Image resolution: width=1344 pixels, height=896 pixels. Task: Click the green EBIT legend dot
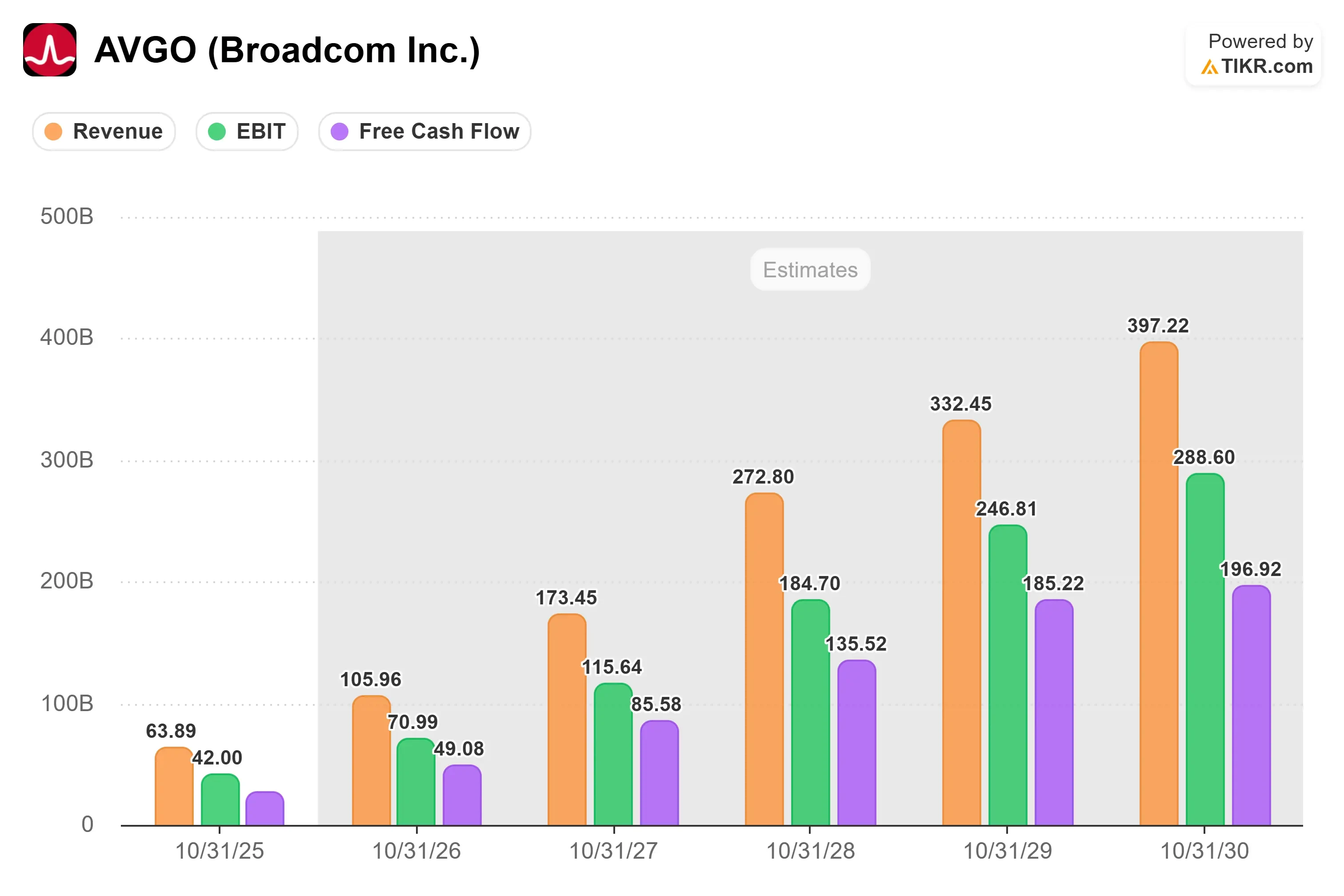pos(217,132)
